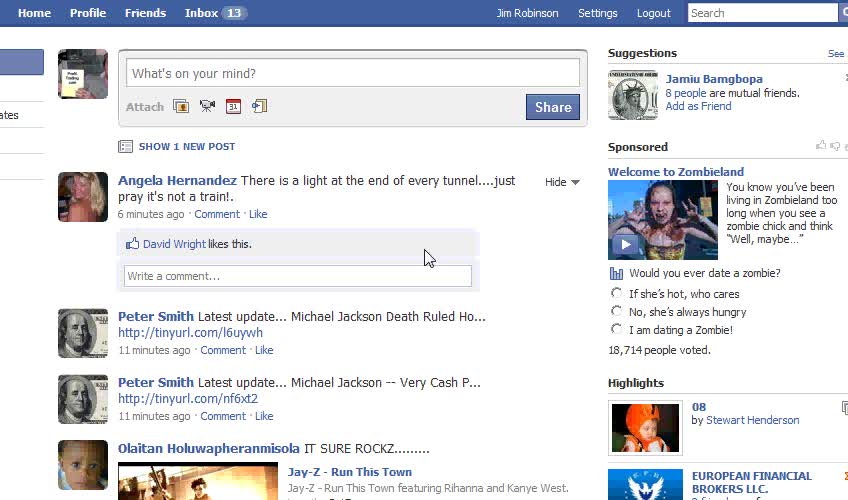Click the '08' highlight photo thumbnail
This screenshot has width=848, height=500.
tap(645, 428)
